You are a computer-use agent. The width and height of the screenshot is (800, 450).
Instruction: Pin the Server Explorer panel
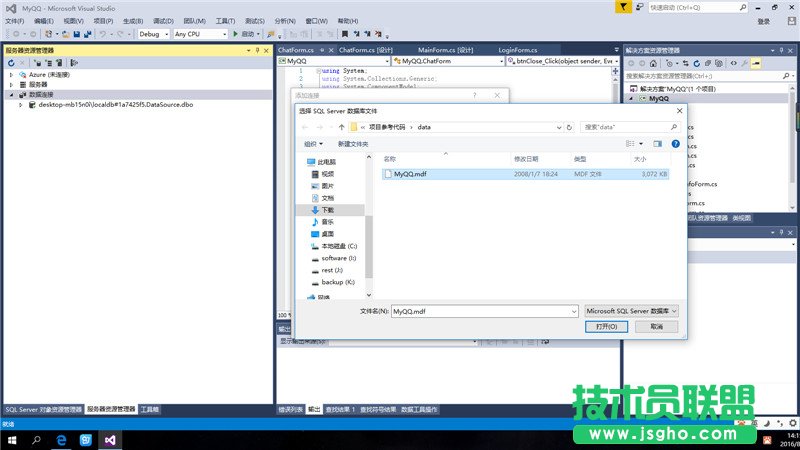click(257, 51)
